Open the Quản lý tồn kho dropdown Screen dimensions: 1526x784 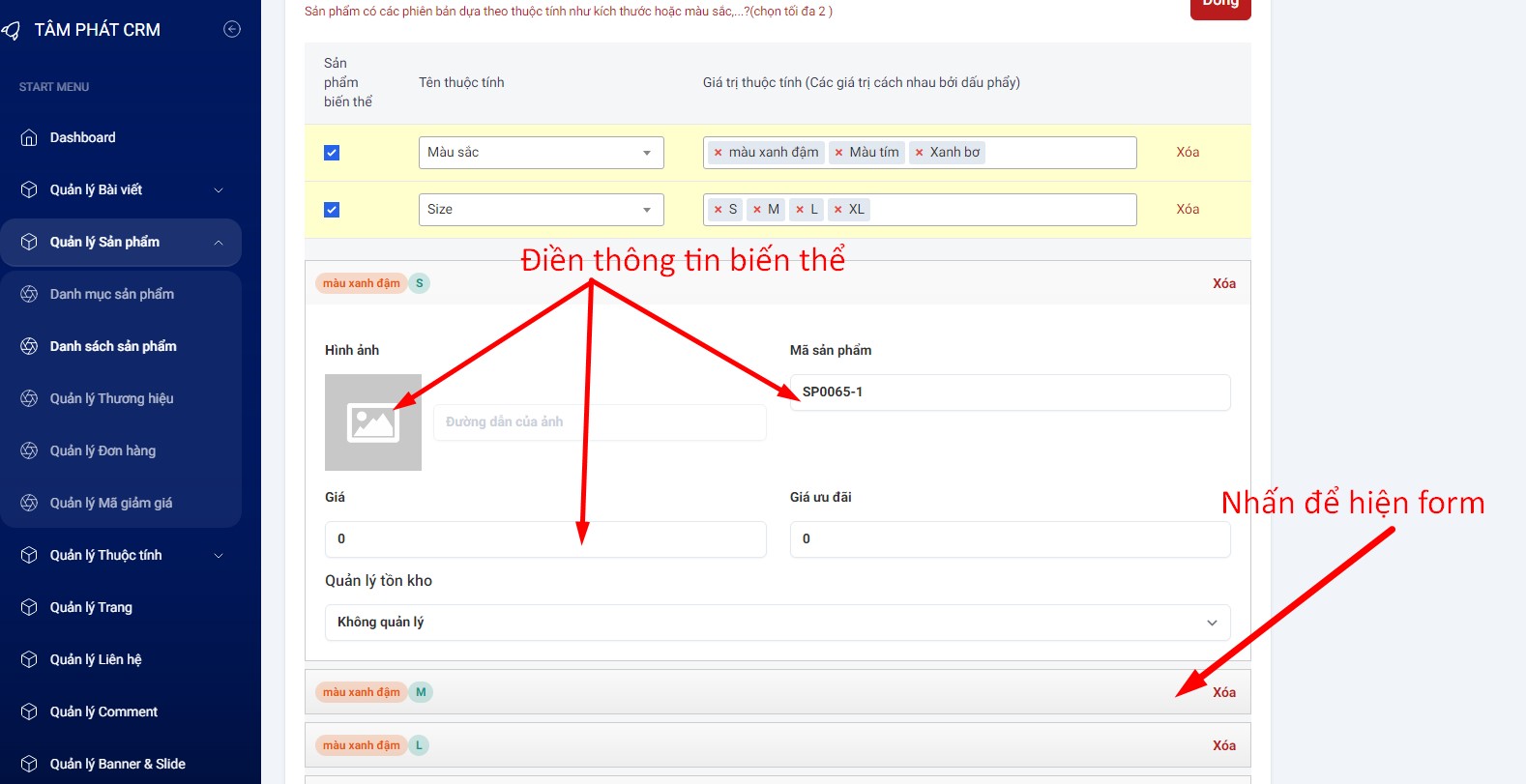pos(777,623)
